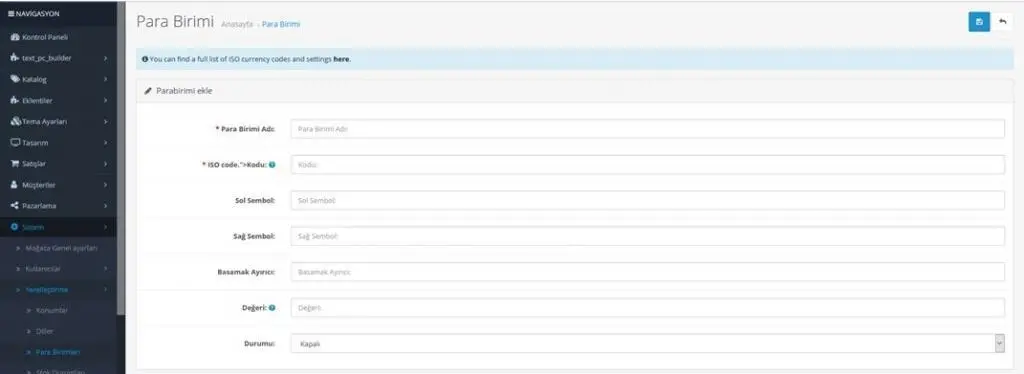Click the Kontrol Paneli dashboard icon
Screen dimensions: 1024x374
pyautogui.click(x=15, y=37)
